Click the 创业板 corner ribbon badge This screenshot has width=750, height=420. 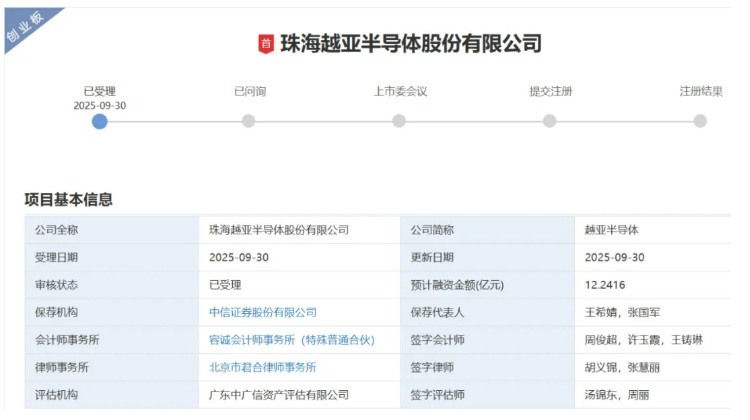pyautogui.click(x=27, y=29)
